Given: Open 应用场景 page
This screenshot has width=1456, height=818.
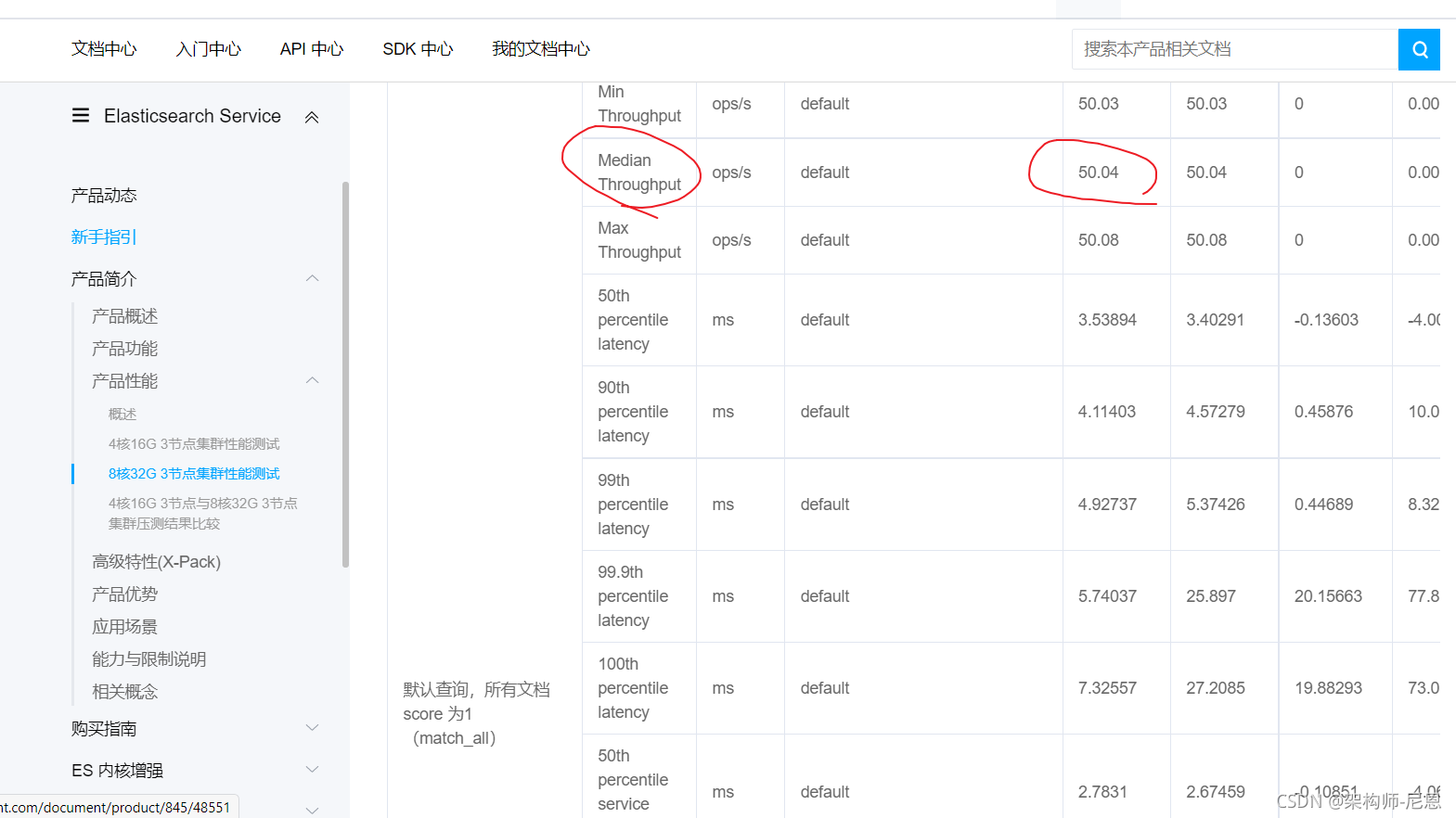Looking at the screenshot, I should point(125,627).
